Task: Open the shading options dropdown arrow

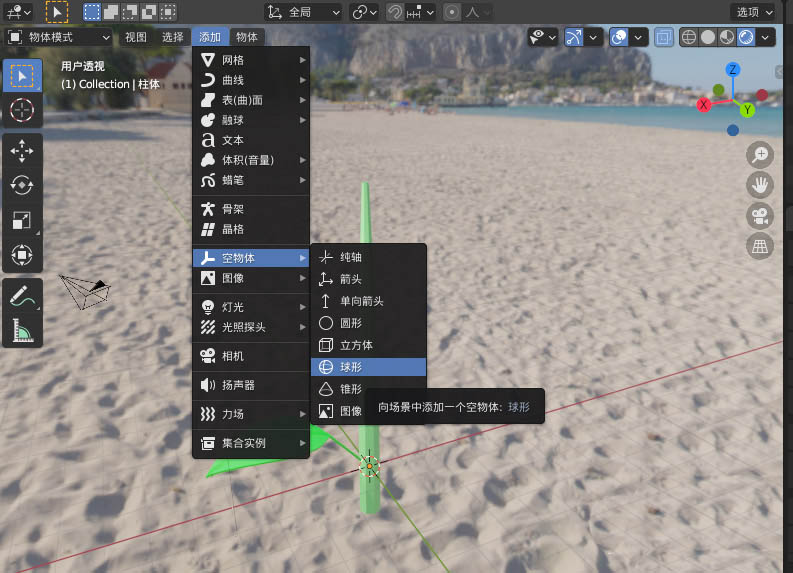Action: click(x=765, y=37)
